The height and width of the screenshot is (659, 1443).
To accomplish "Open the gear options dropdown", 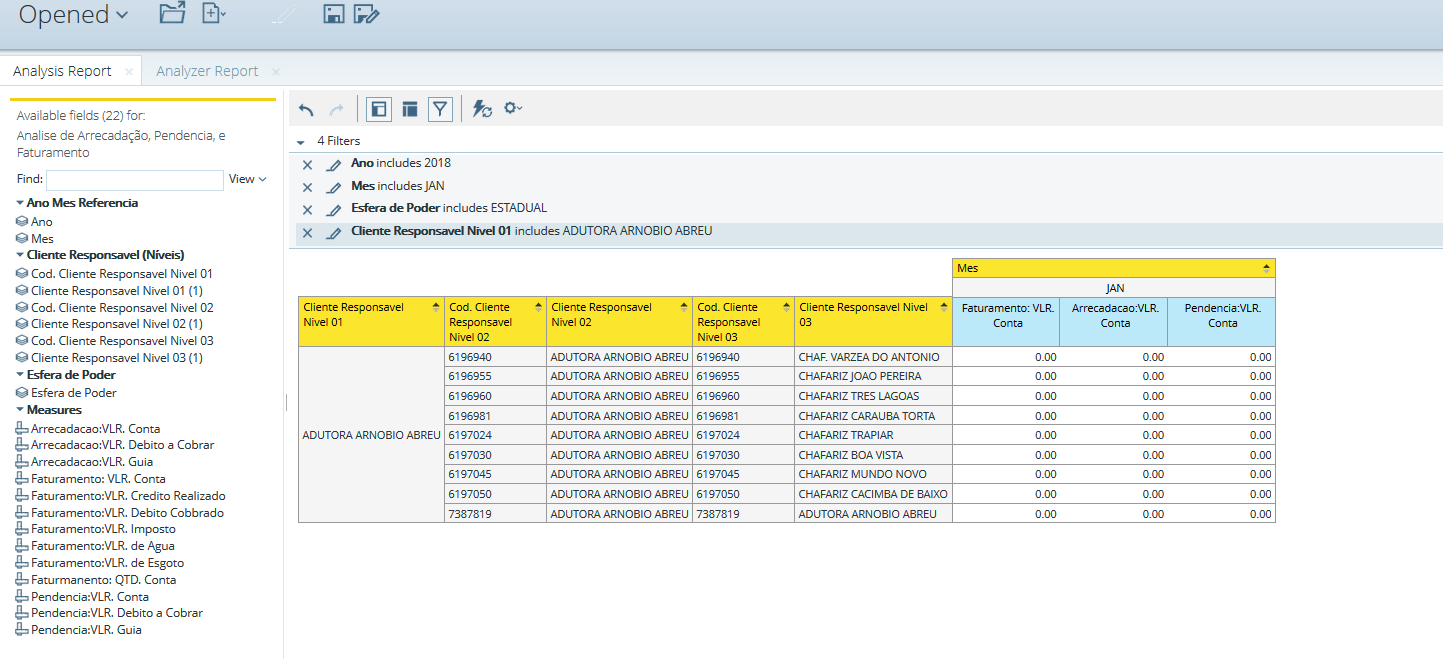I will click(513, 109).
